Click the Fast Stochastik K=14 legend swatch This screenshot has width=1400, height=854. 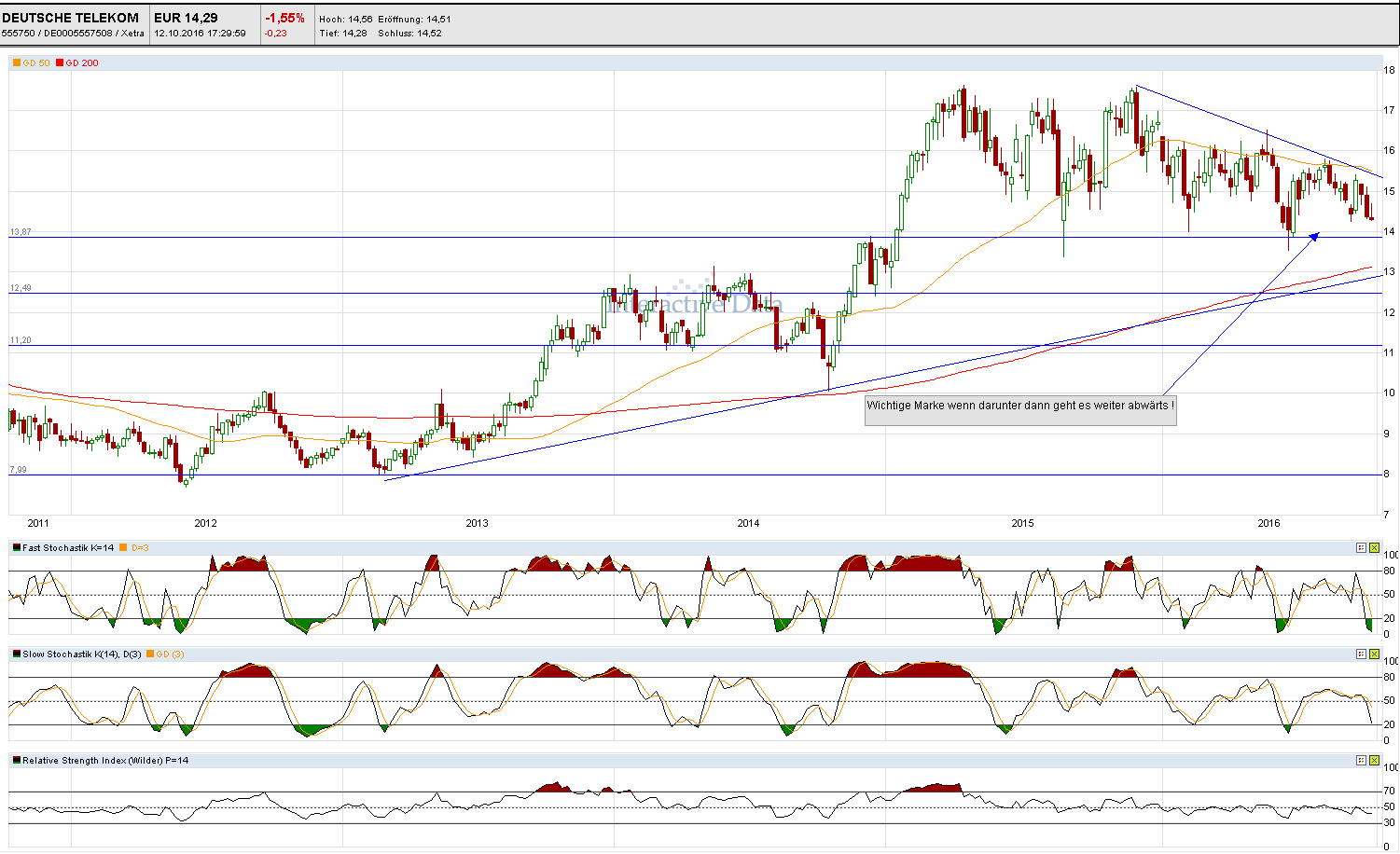coord(17,548)
